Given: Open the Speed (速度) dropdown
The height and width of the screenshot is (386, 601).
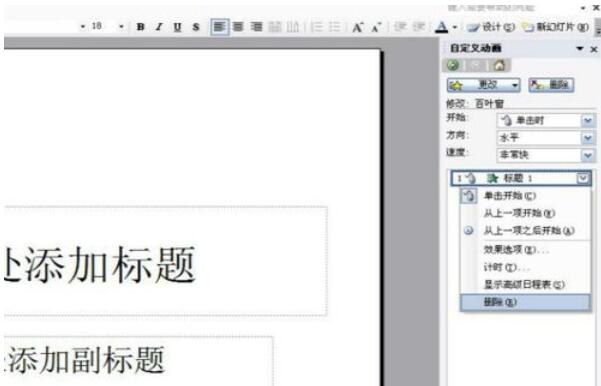Looking at the screenshot, I should (x=546, y=155).
